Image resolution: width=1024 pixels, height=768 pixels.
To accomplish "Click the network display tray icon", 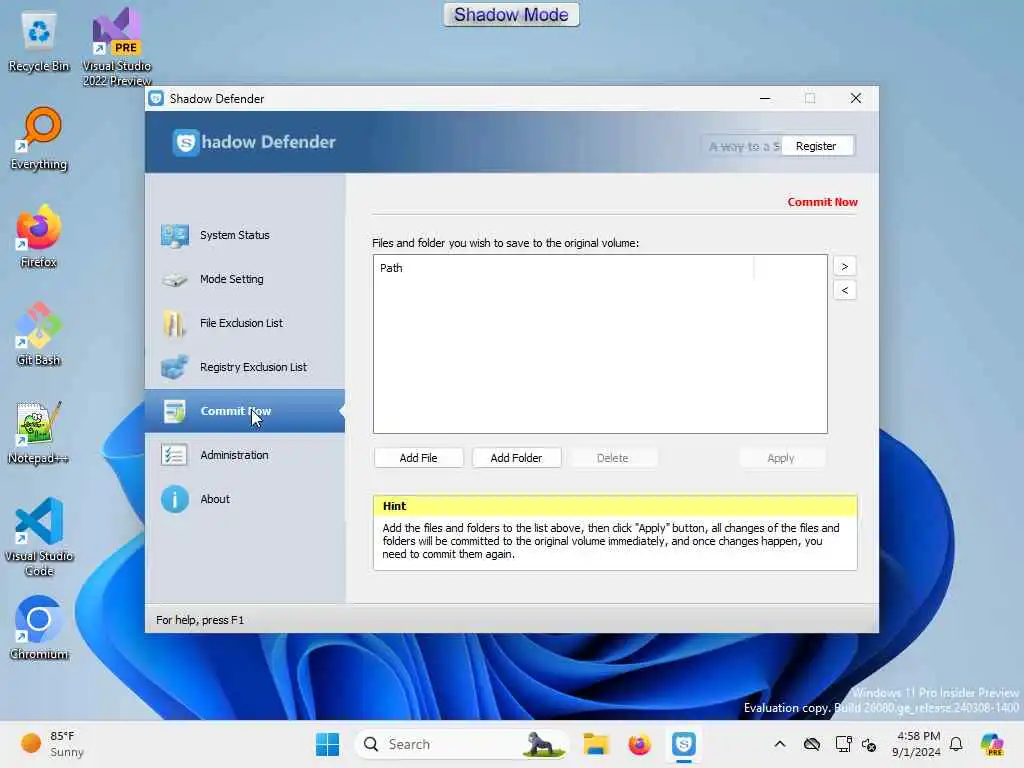I will [x=843, y=744].
